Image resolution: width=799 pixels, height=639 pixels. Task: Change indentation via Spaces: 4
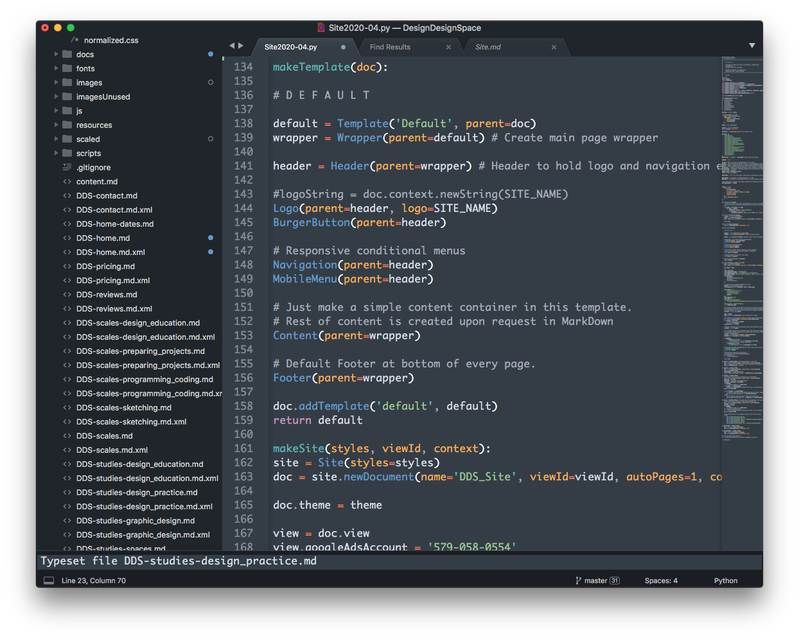[x=660, y=580]
